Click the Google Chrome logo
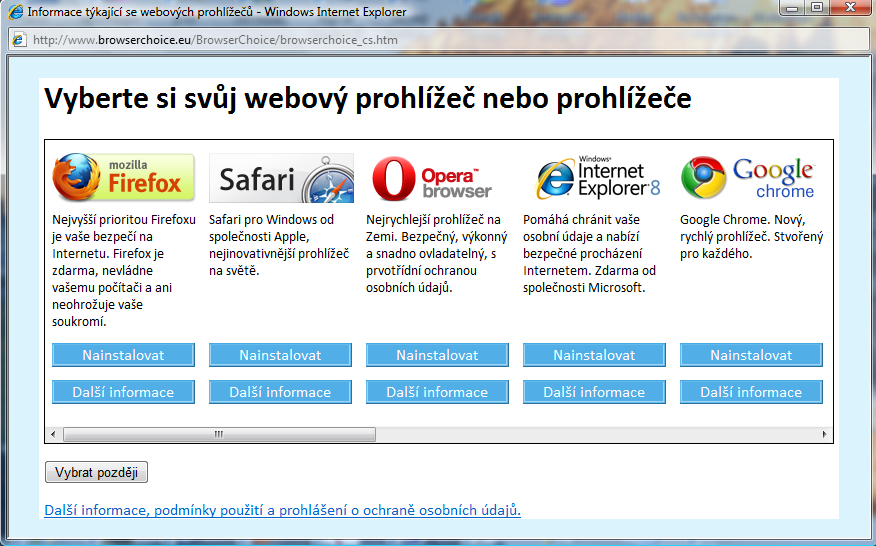This screenshot has height=546, width=876. pyautogui.click(x=748, y=178)
